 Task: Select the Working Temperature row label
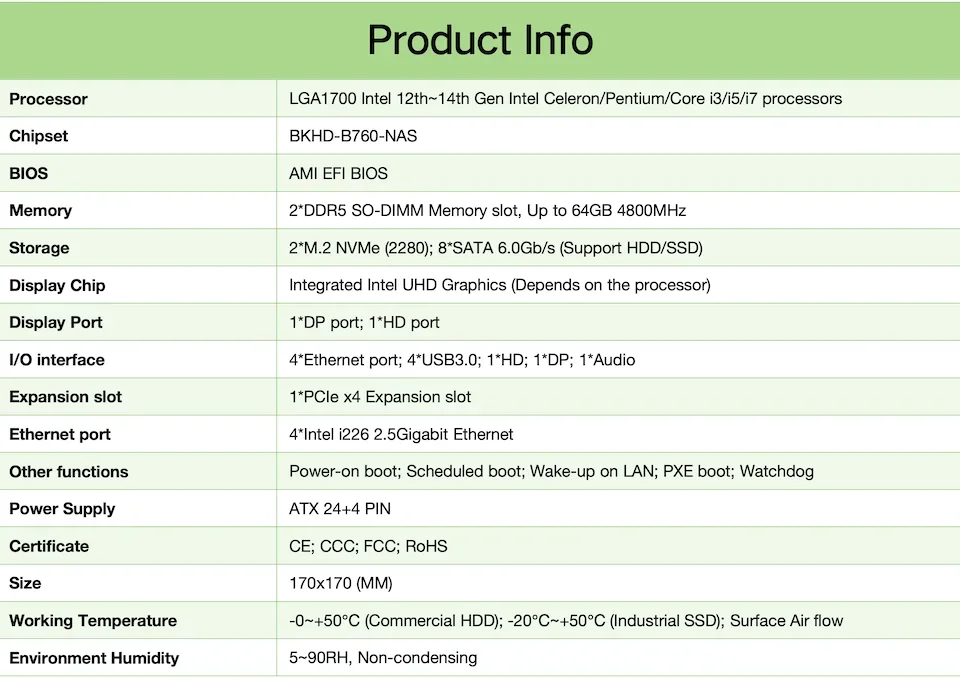coord(93,621)
